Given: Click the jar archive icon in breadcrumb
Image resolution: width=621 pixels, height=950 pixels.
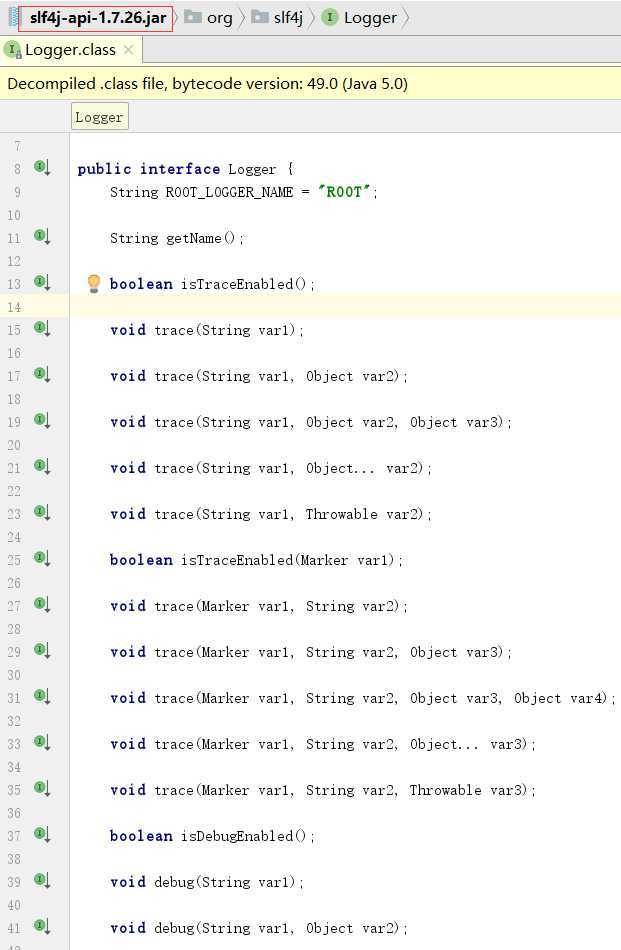Looking at the screenshot, I should click(x=13, y=18).
